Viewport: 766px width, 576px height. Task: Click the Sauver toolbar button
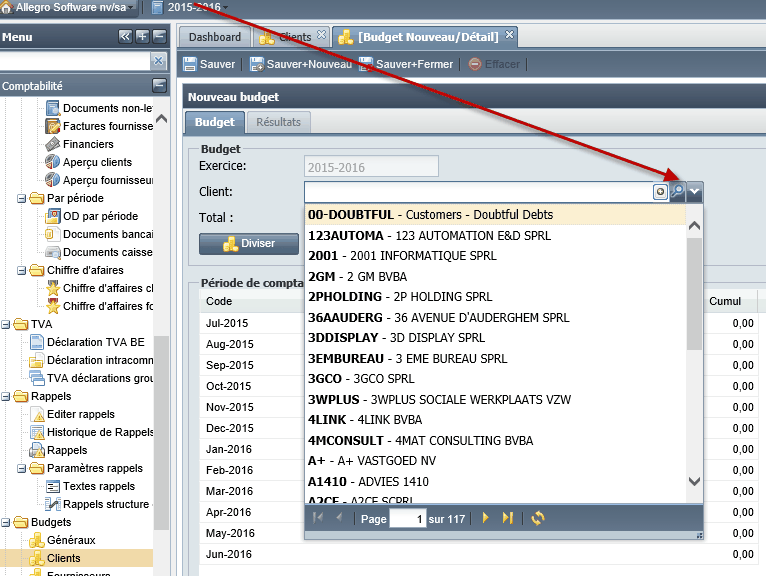(x=209, y=64)
